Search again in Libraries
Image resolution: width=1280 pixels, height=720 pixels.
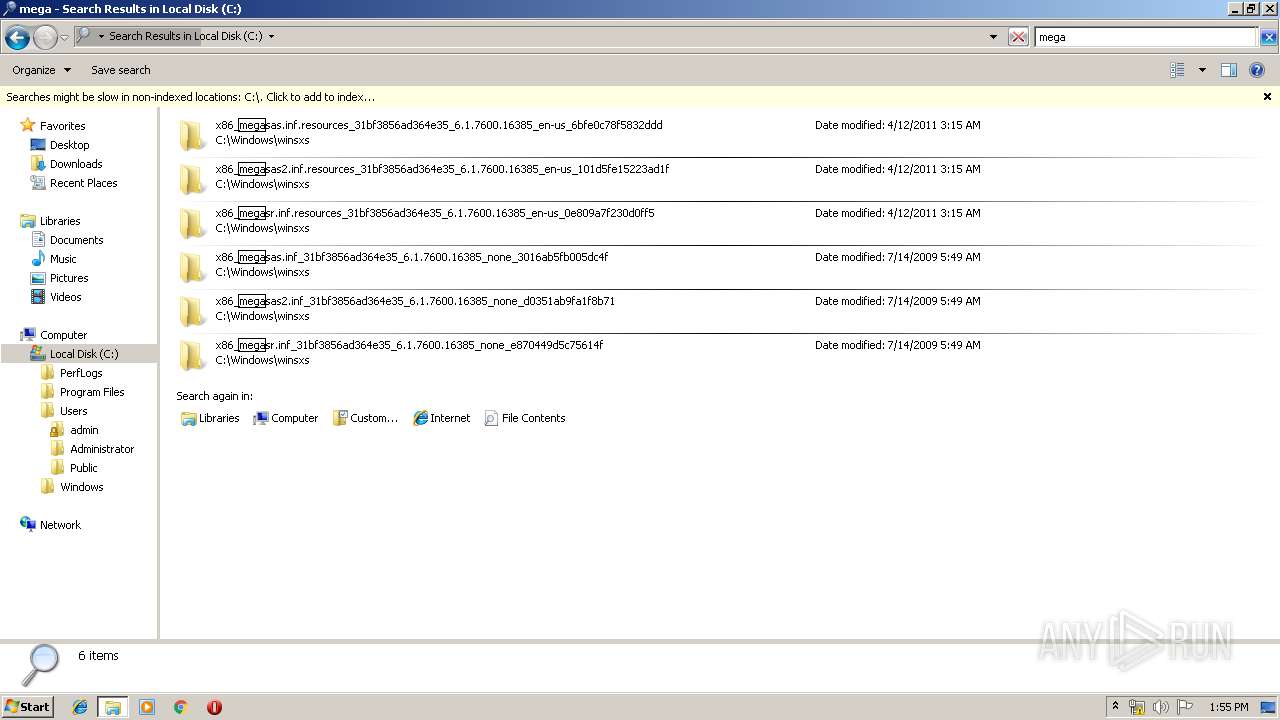(210, 418)
